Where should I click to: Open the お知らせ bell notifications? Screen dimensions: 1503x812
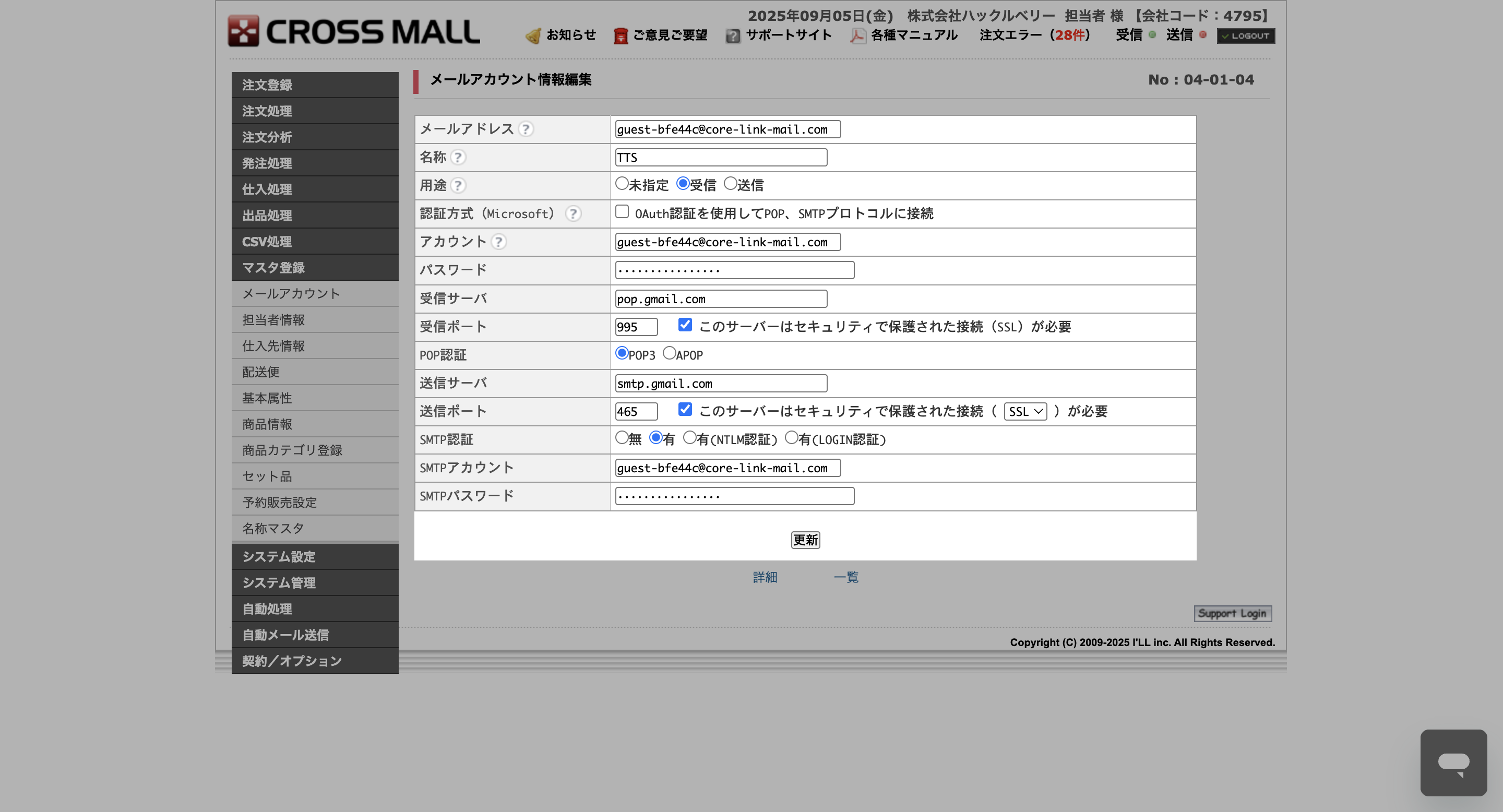click(x=533, y=36)
